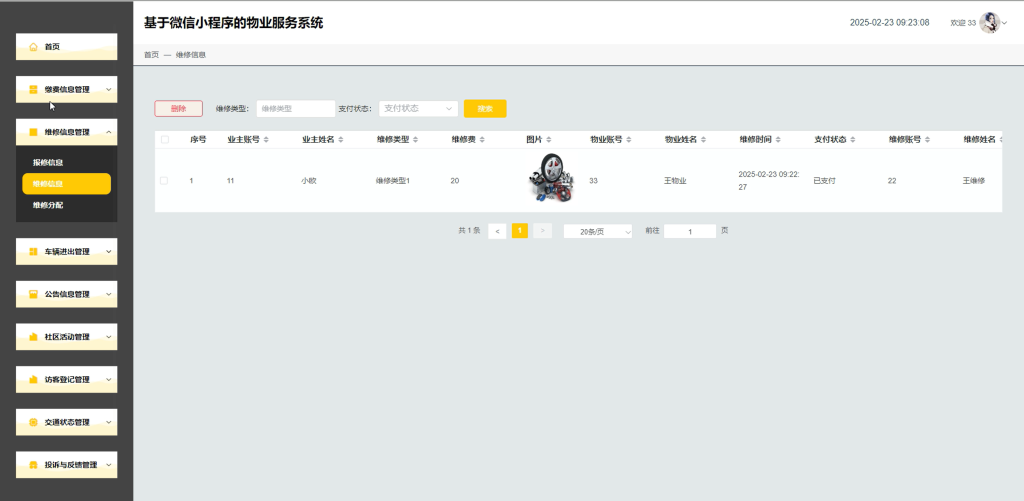Open 首页 in the sidebar

(x=67, y=47)
